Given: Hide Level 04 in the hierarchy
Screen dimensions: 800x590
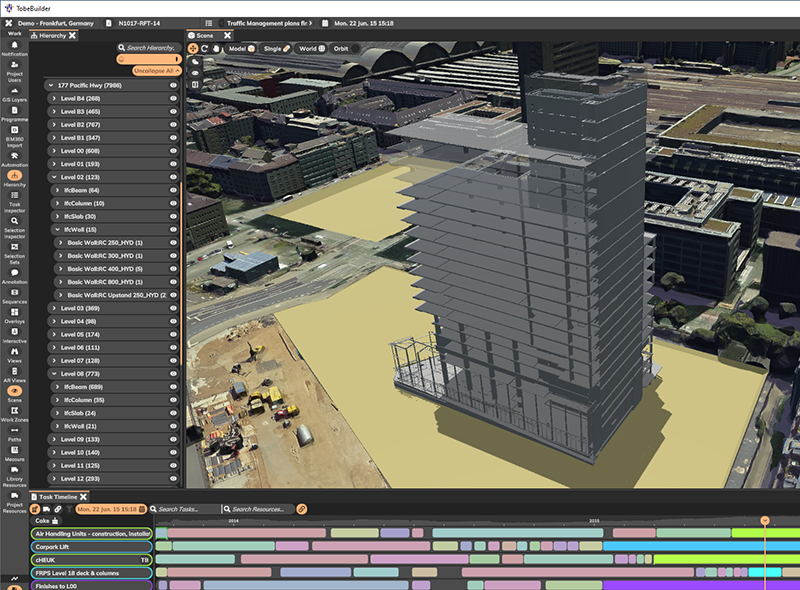Looking at the screenshot, I should pos(171,322).
